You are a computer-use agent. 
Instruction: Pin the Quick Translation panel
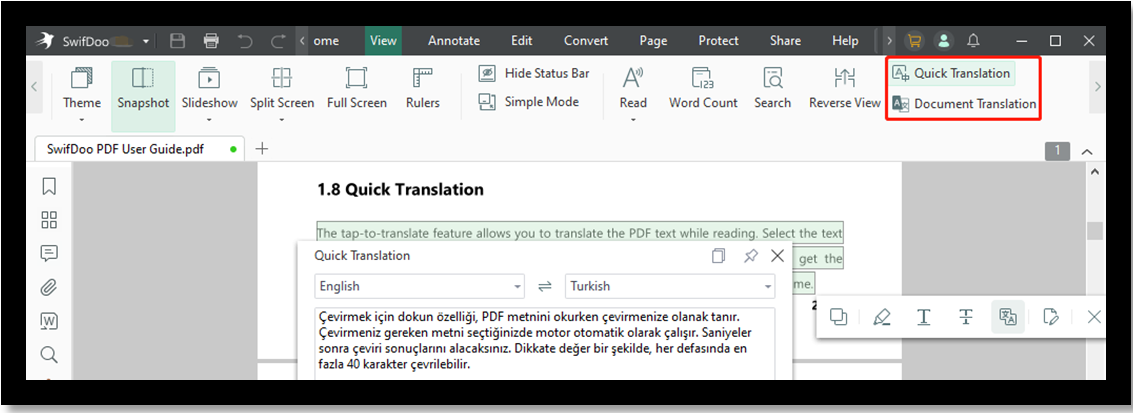pyautogui.click(x=751, y=256)
